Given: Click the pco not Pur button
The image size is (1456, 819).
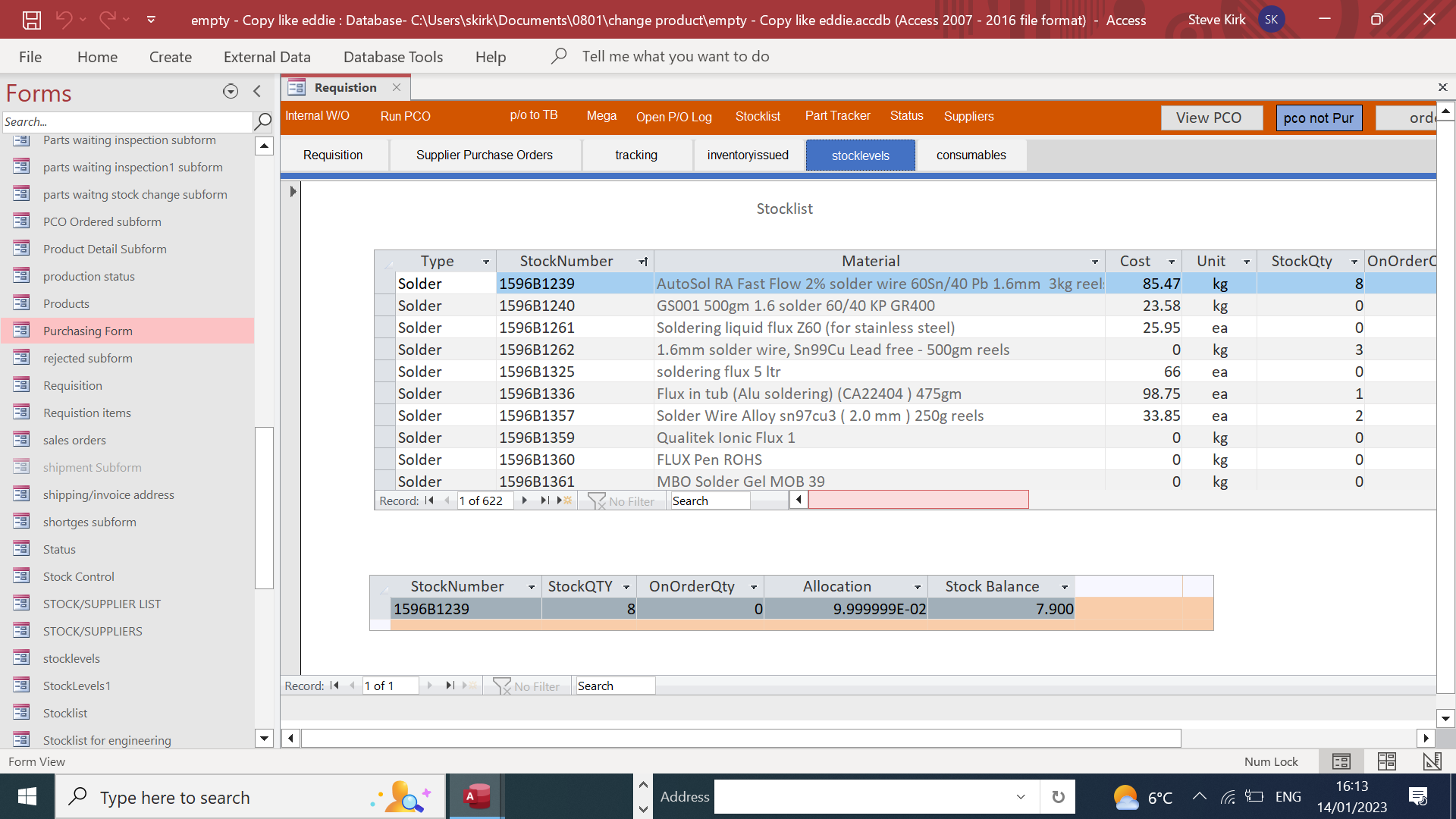Looking at the screenshot, I should coord(1318,118).
